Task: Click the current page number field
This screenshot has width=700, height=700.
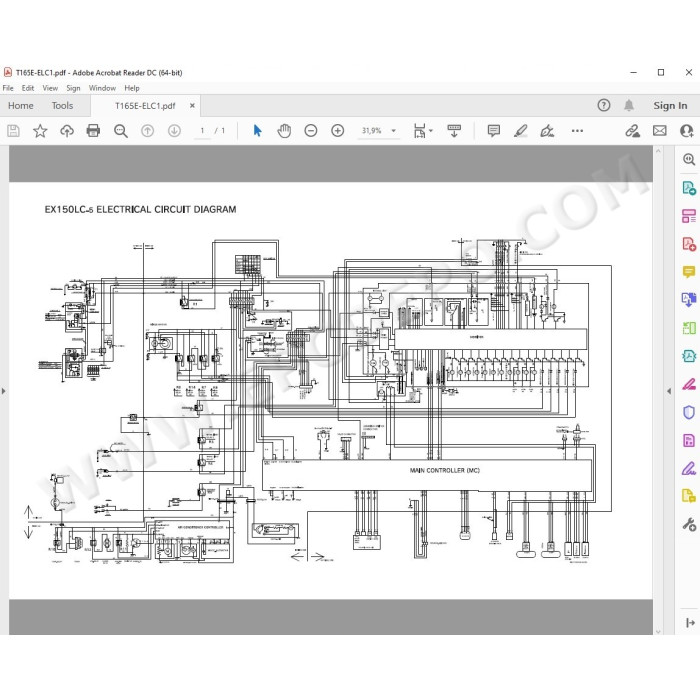Action: click(x=202, y=131)
